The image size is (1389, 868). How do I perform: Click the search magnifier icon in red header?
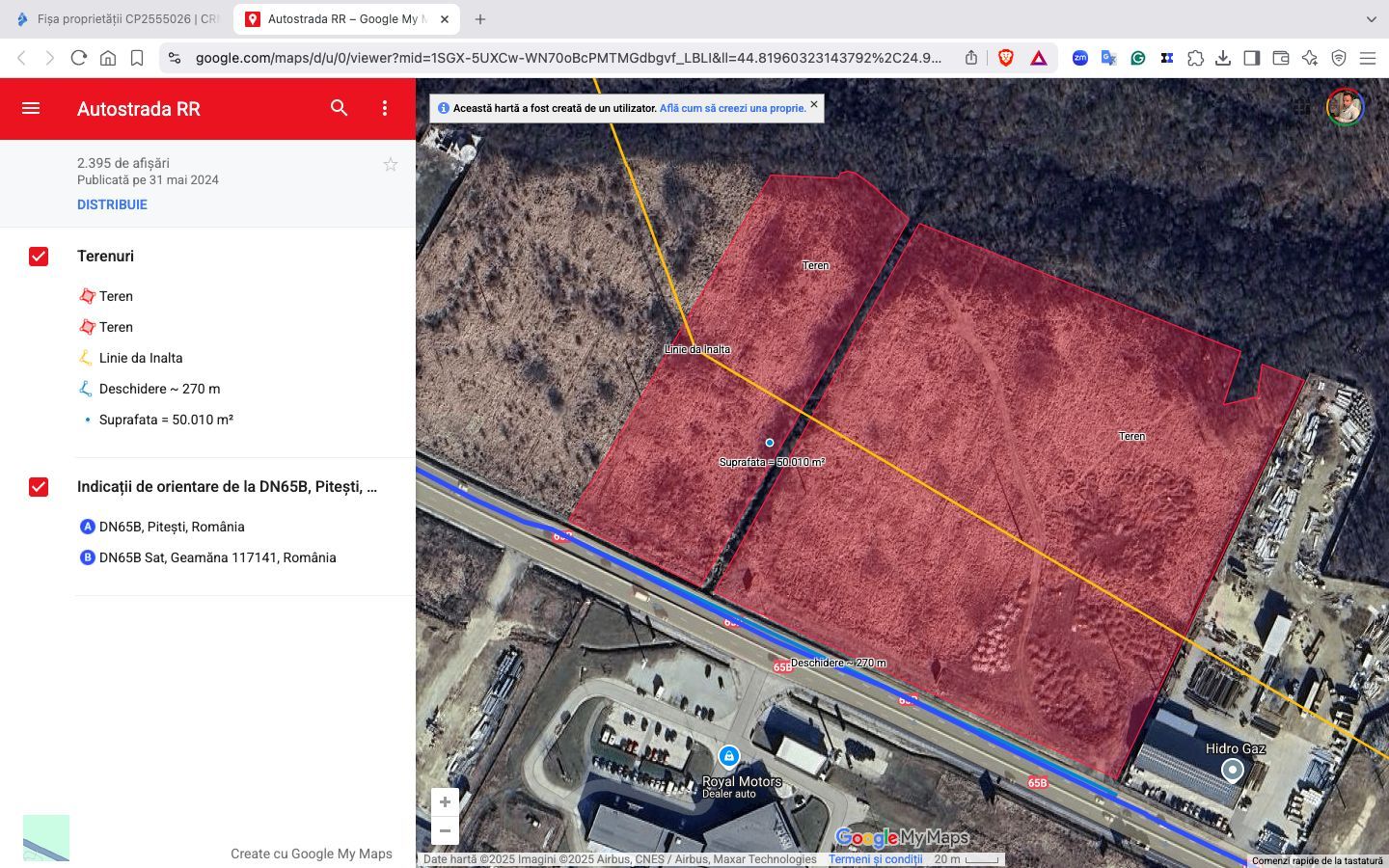(339, 108)
